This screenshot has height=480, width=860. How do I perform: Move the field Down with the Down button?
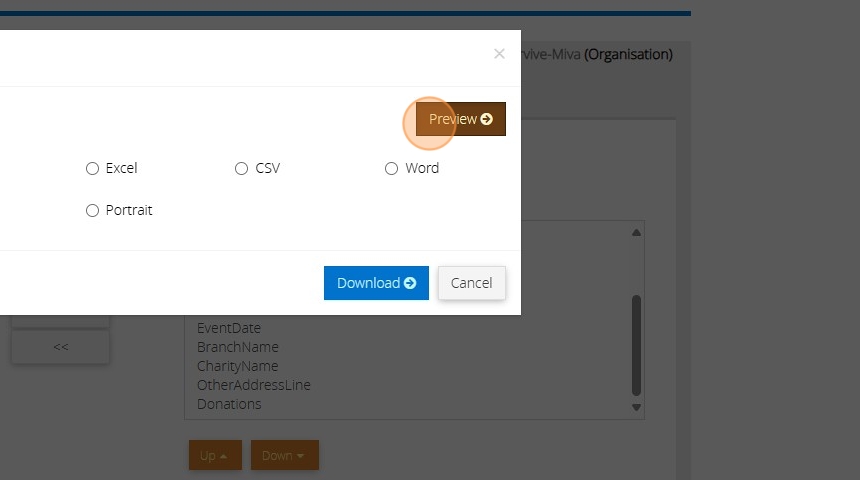click(284, 455)
